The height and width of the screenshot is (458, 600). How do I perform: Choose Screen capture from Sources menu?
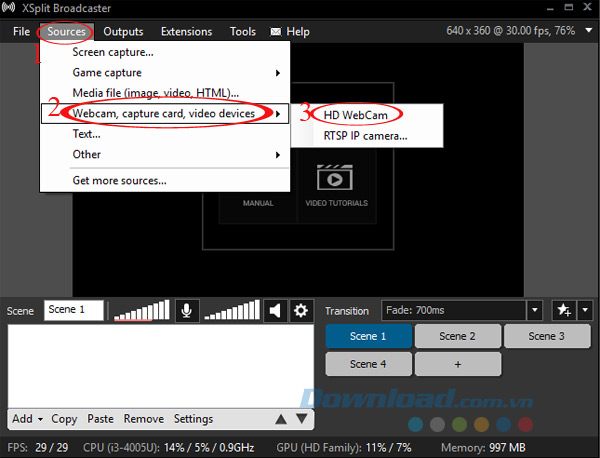113,52
